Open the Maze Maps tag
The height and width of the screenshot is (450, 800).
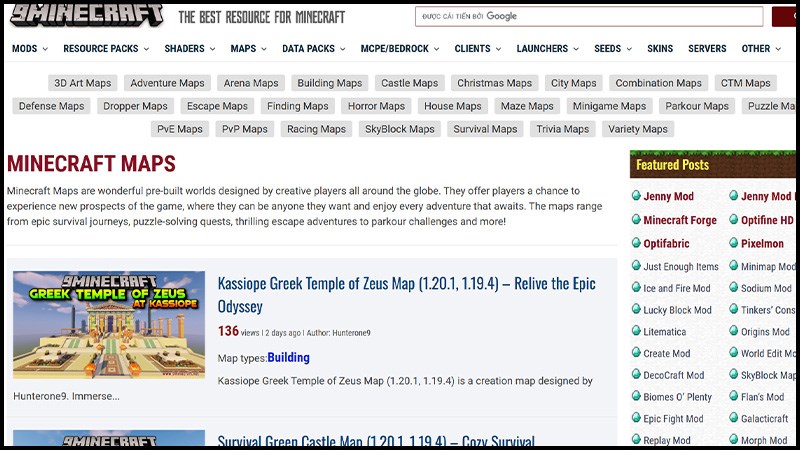point(527,106)
